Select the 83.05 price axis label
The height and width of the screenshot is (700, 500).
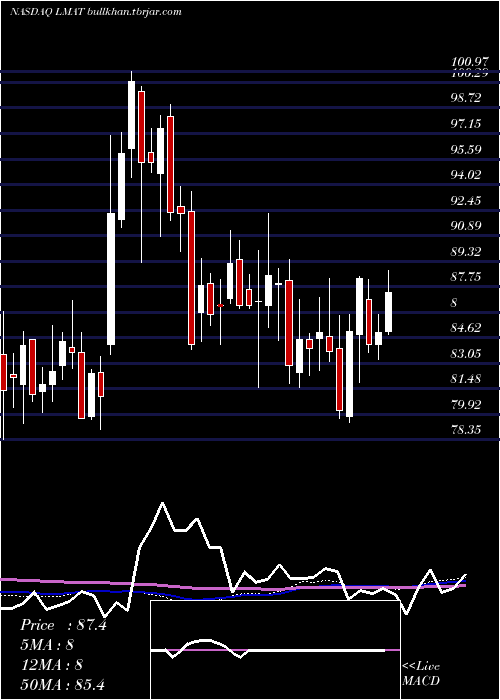pyautogui.click(x=466, y=354)
